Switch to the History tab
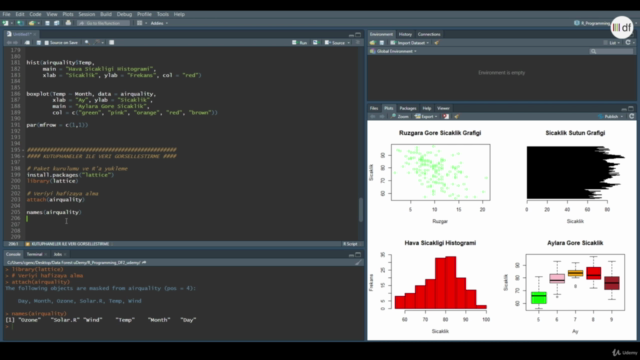This screenshot has width=640, height=360. tap(405, 34)
